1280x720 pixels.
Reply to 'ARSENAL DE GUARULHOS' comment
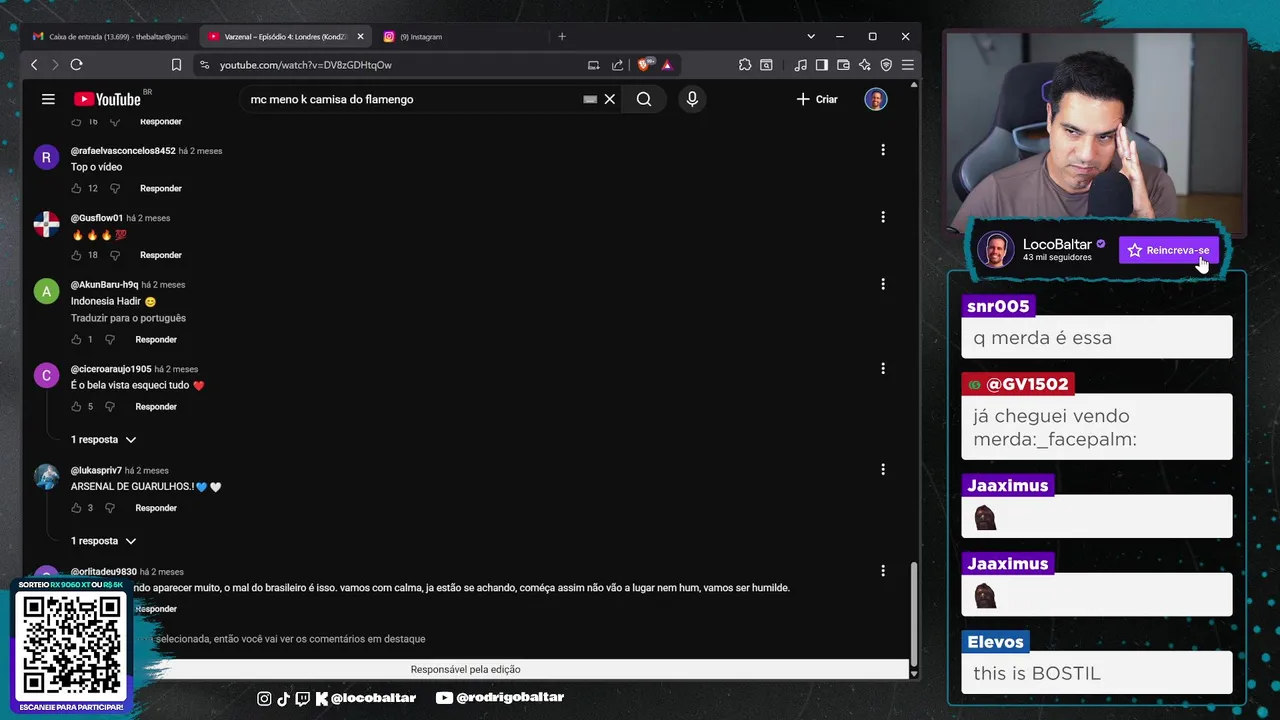click(156, 508)
